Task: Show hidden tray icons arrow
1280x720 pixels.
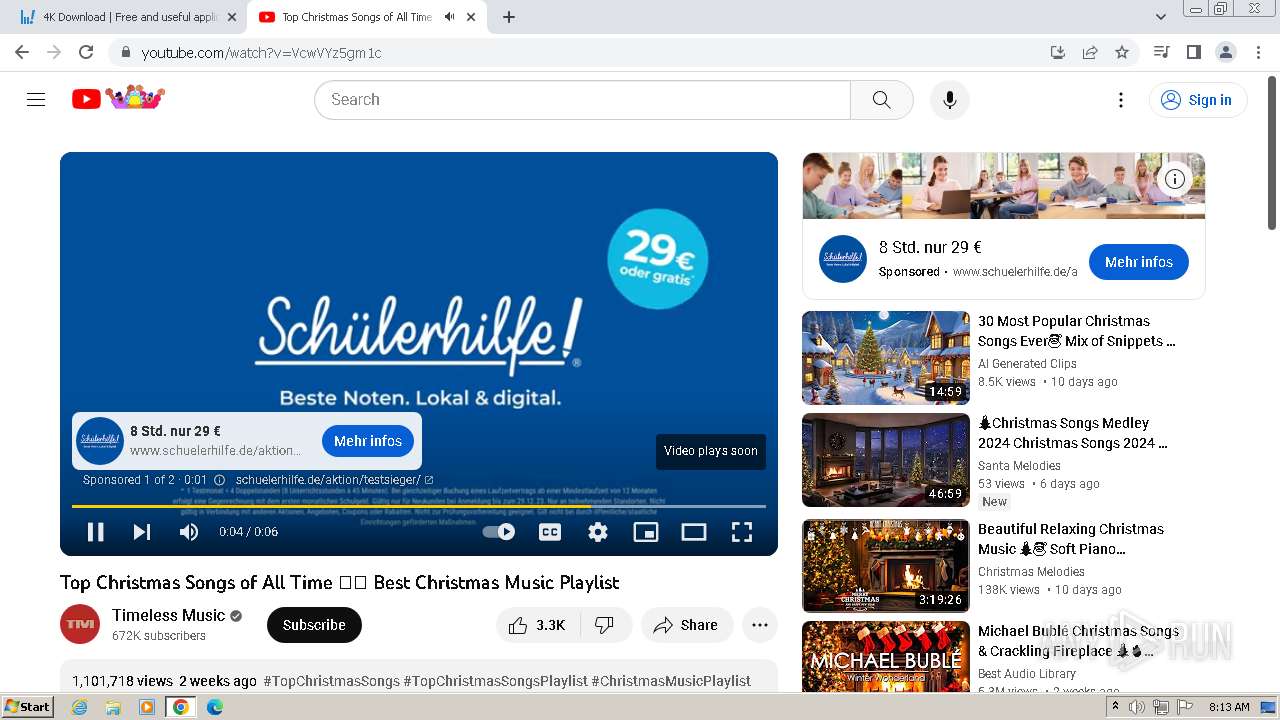Action: point(1115,707)
